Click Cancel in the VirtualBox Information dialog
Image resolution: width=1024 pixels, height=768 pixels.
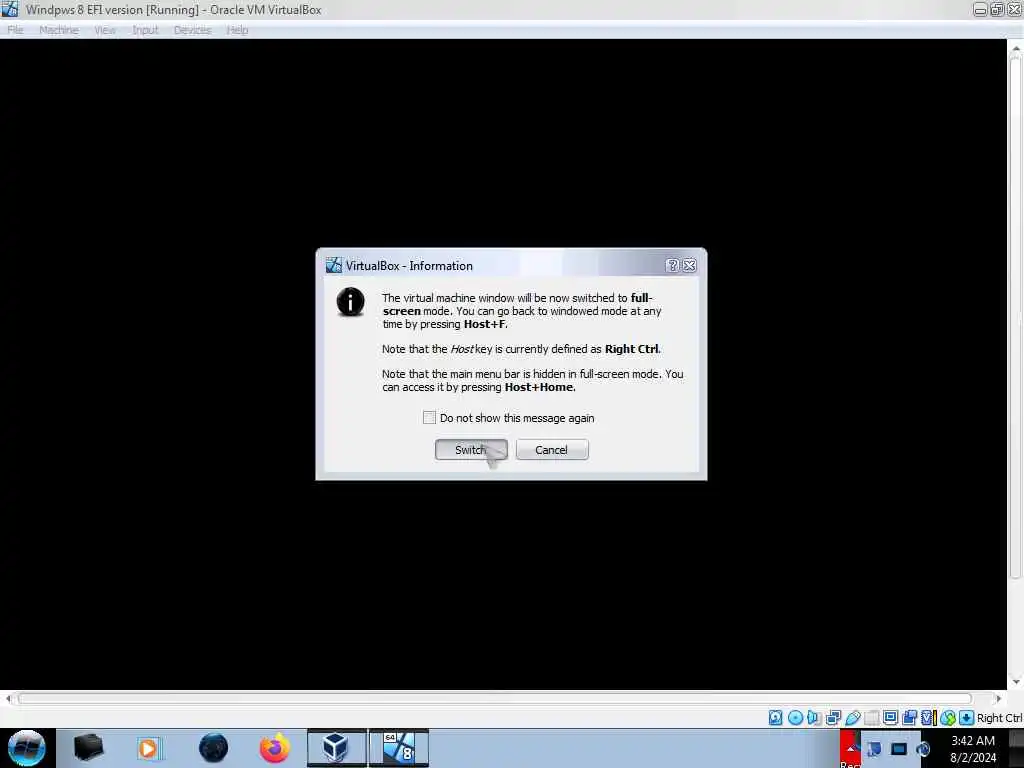(552, 450)
